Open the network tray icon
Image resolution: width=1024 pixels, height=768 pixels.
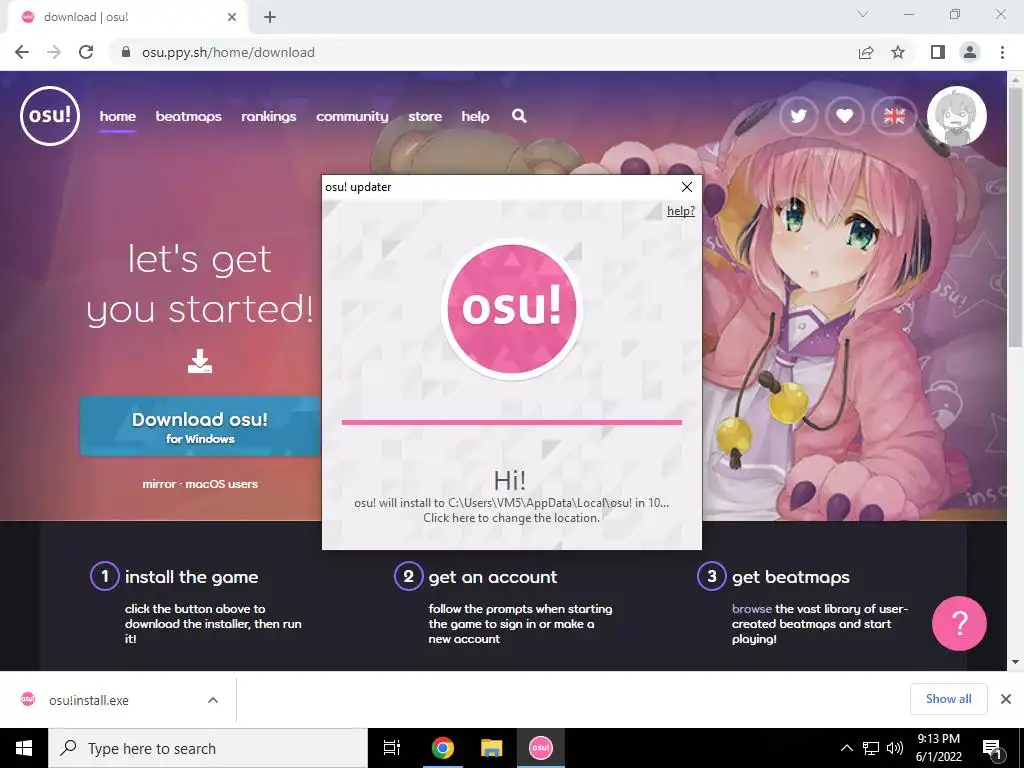[871, 748]
